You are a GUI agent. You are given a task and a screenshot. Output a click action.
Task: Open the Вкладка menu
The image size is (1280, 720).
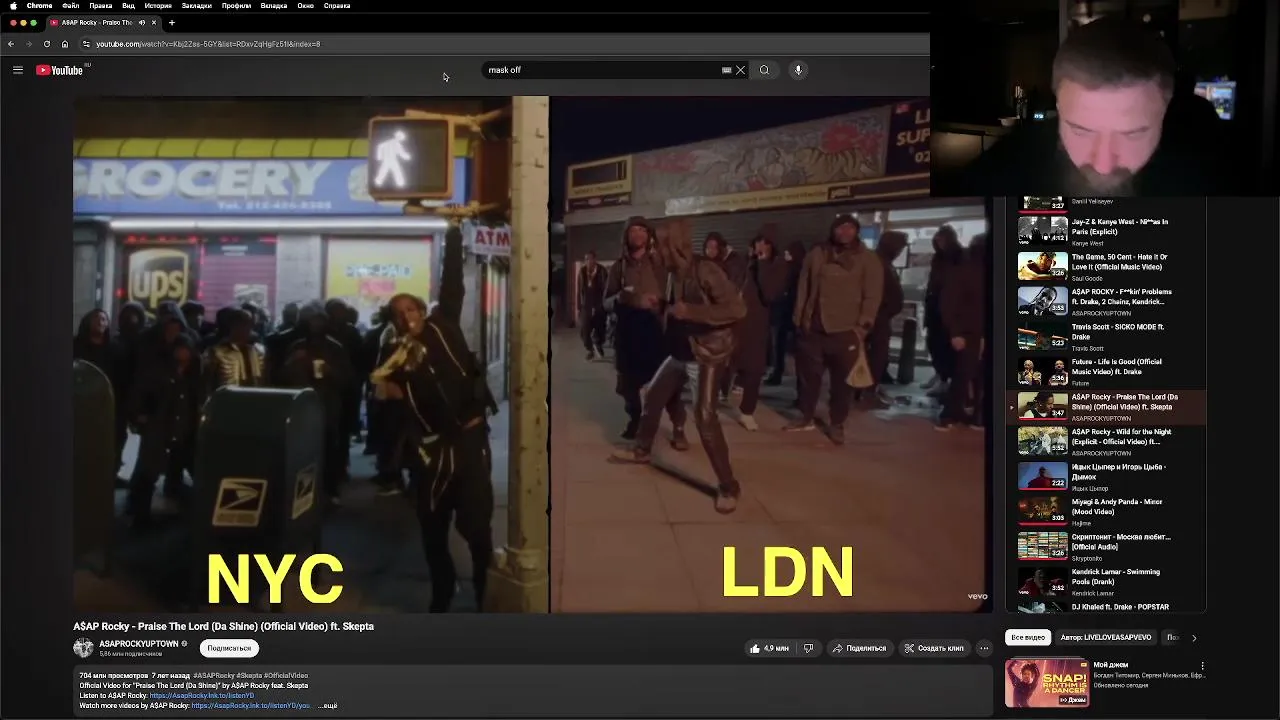[x=274, y=5]
